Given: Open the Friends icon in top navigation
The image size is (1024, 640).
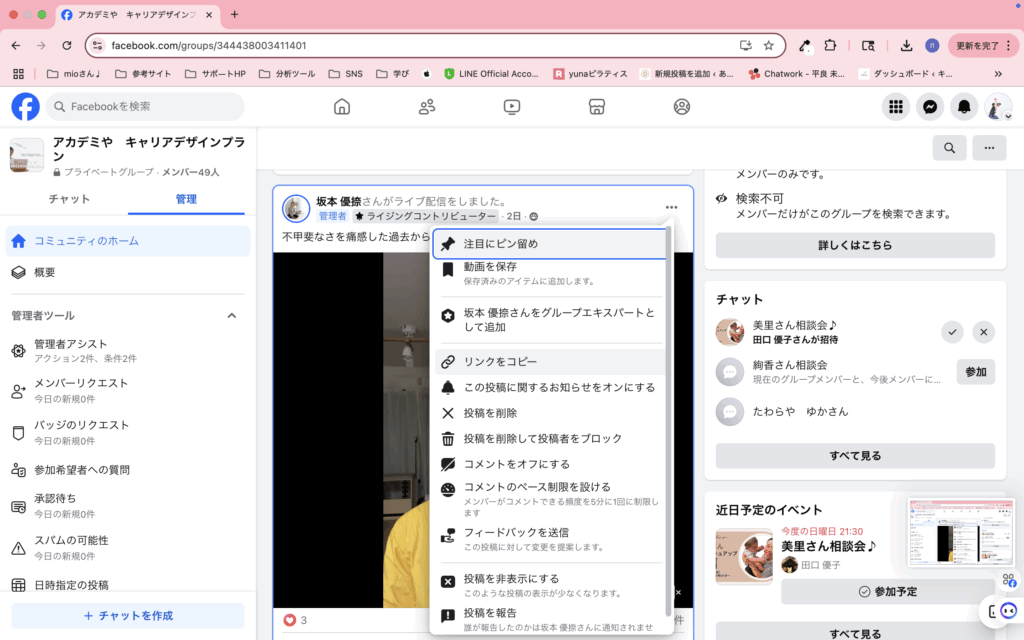Looking at the screenshot, I should point(426,106).
